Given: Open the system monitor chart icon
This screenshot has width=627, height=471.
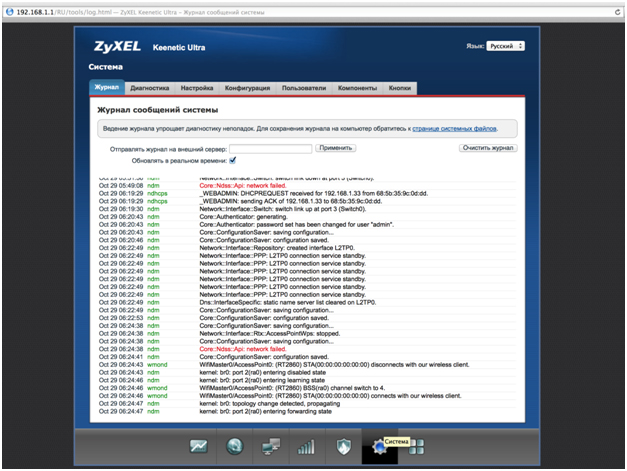Looking at the screenshot, I should tap(199, 447).
